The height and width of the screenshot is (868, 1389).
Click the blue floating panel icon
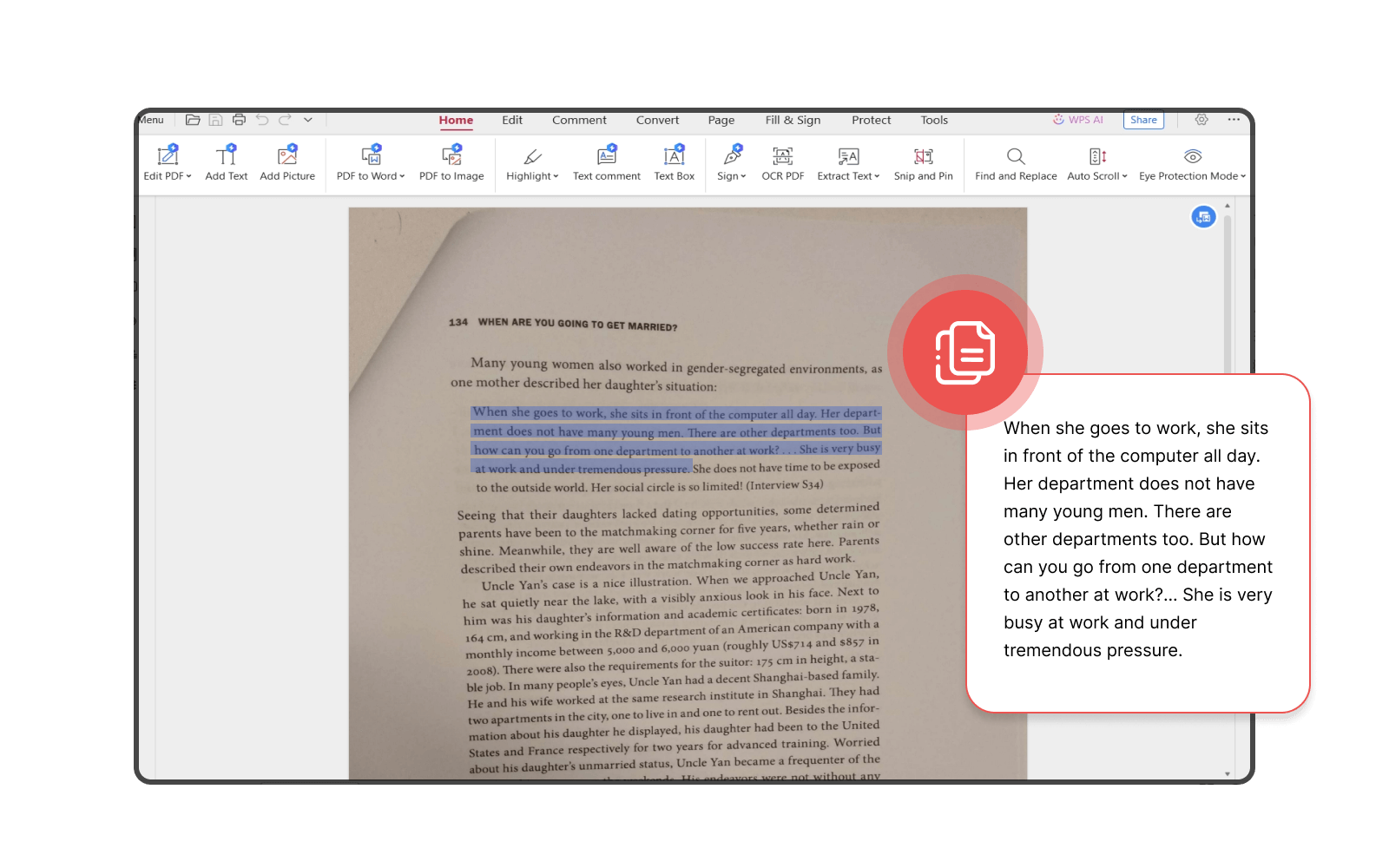pos(1203,217)
